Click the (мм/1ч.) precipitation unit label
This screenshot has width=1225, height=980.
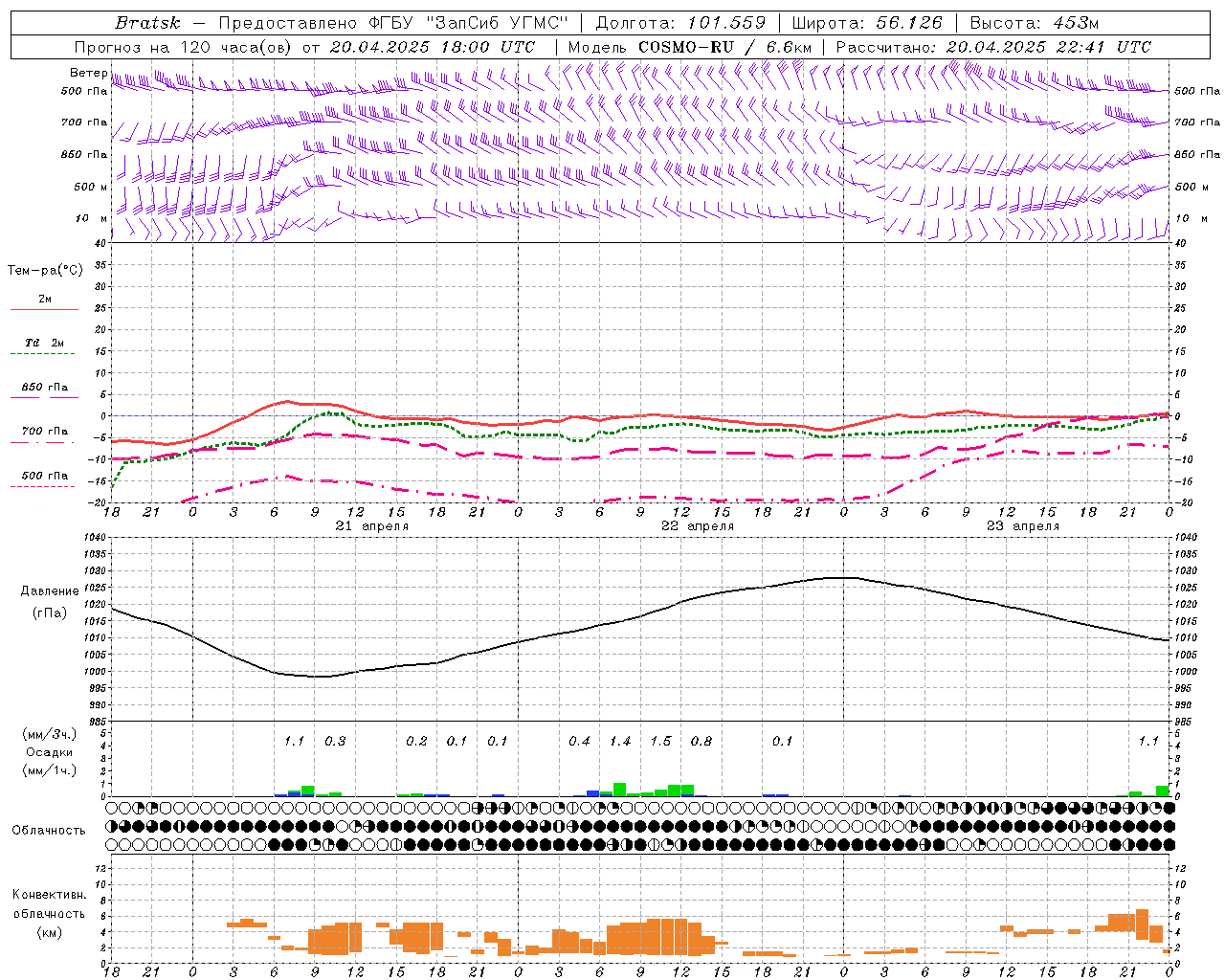tap(49, 770)
